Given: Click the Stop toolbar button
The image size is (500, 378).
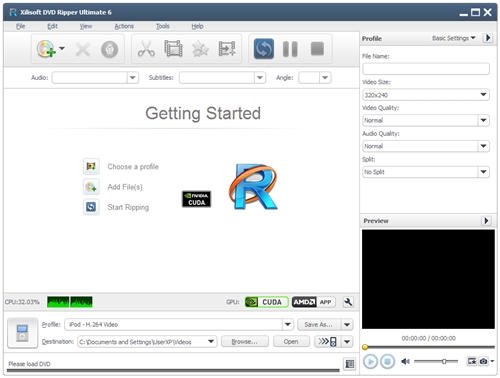Looking at the screenshot, I should pos(317,49).
